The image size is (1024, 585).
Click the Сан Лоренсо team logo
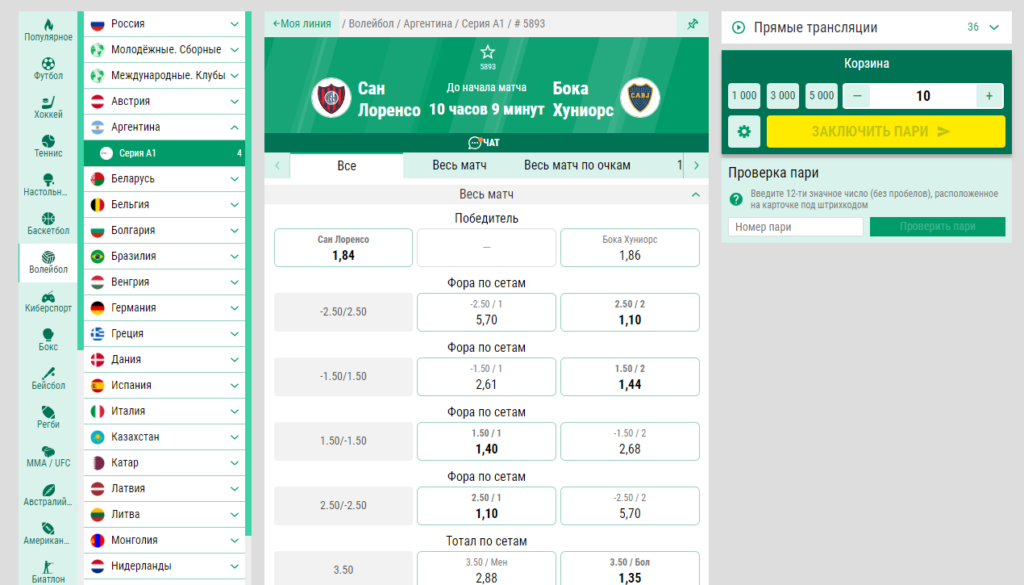(331, 98)
